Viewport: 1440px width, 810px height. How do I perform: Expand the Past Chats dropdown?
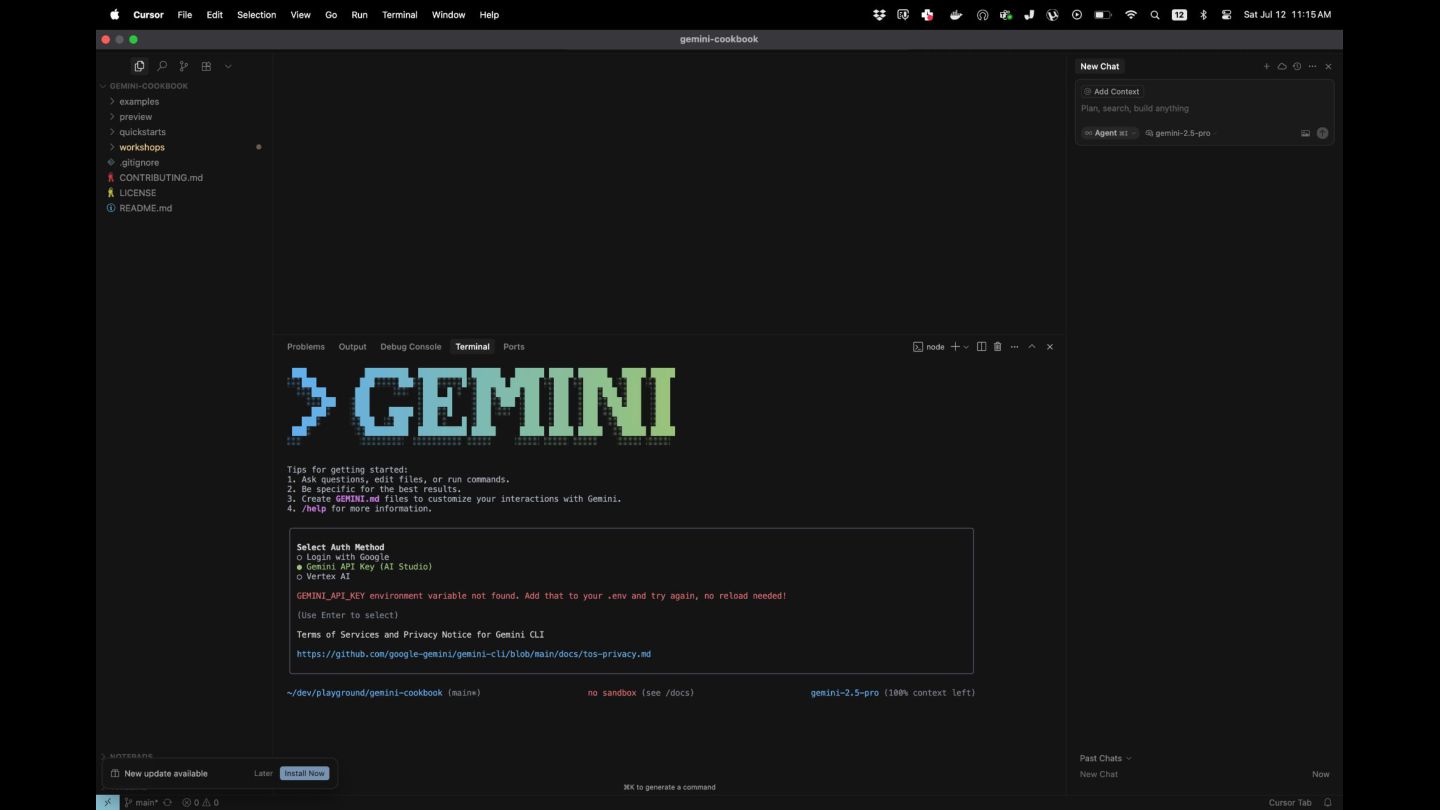[1105, 758]
